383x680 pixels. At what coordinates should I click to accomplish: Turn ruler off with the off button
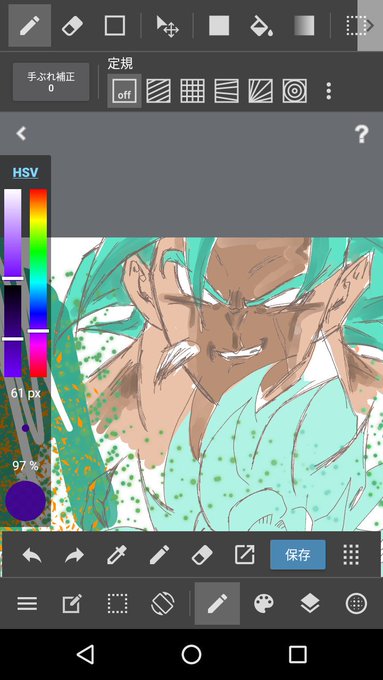click(x=124, y=91)
